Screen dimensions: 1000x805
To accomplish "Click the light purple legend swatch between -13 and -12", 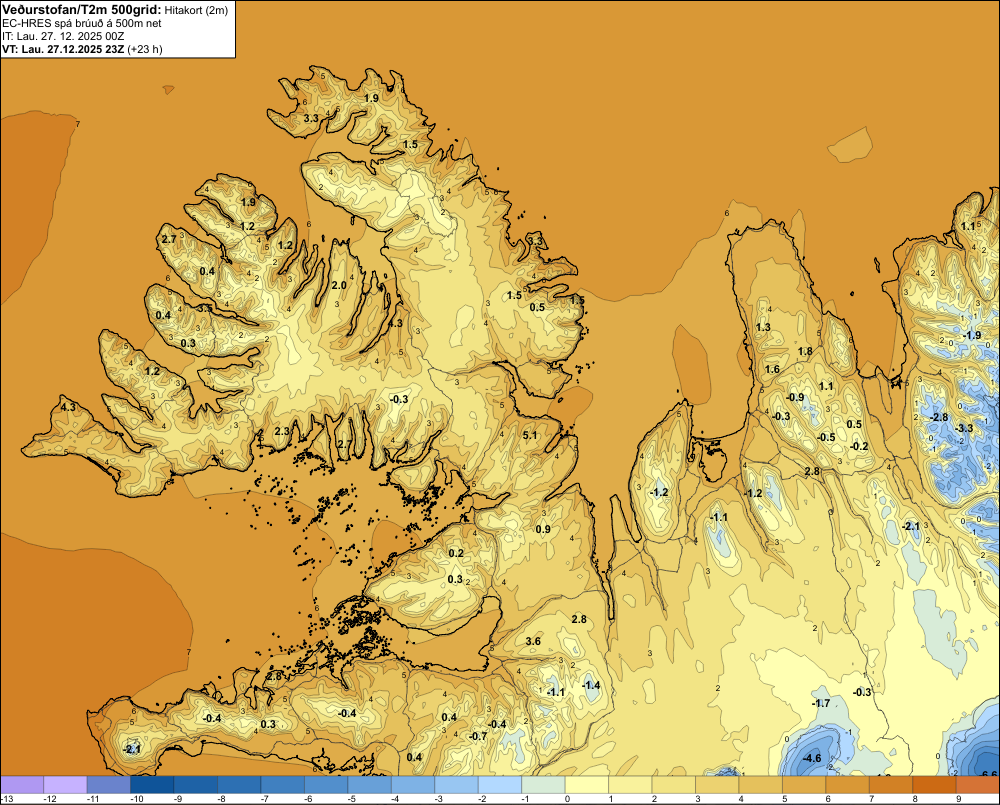I will coord(22,784).
